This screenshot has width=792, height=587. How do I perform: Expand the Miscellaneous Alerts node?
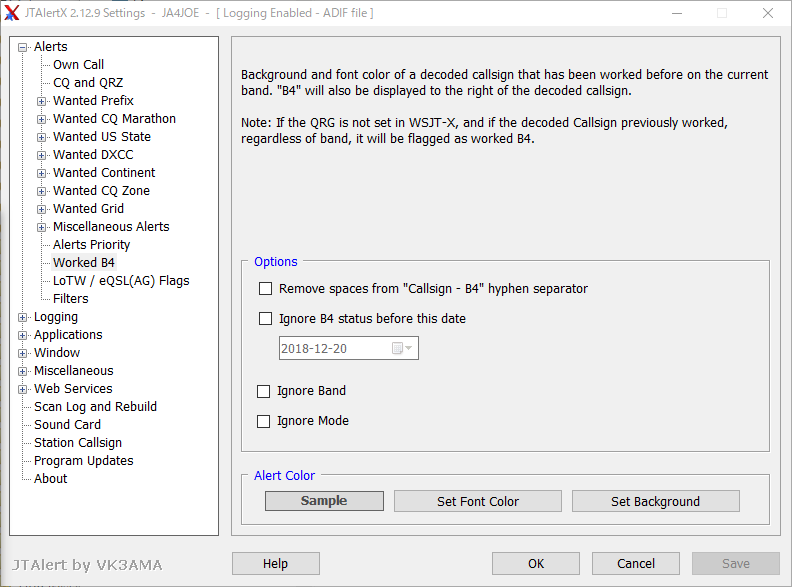point(41,227)
